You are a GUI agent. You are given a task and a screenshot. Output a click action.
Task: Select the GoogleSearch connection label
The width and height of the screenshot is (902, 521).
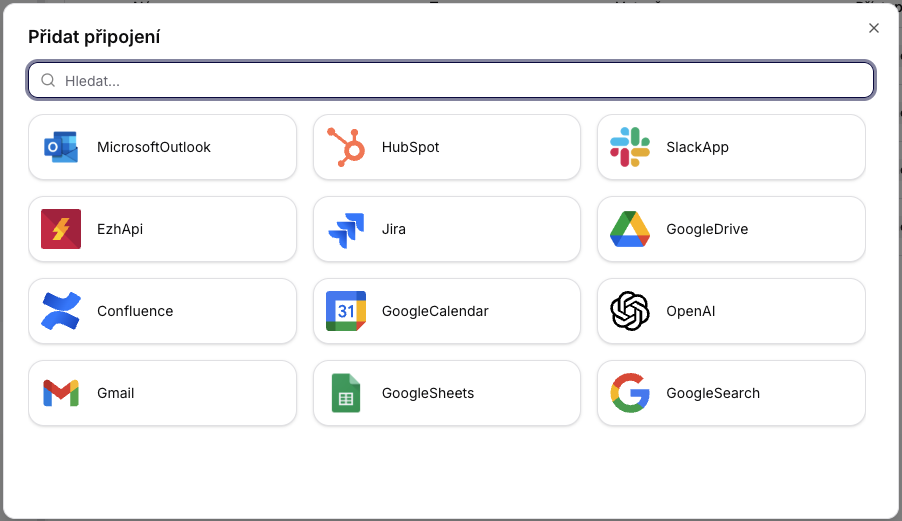(x=713, y=393)
